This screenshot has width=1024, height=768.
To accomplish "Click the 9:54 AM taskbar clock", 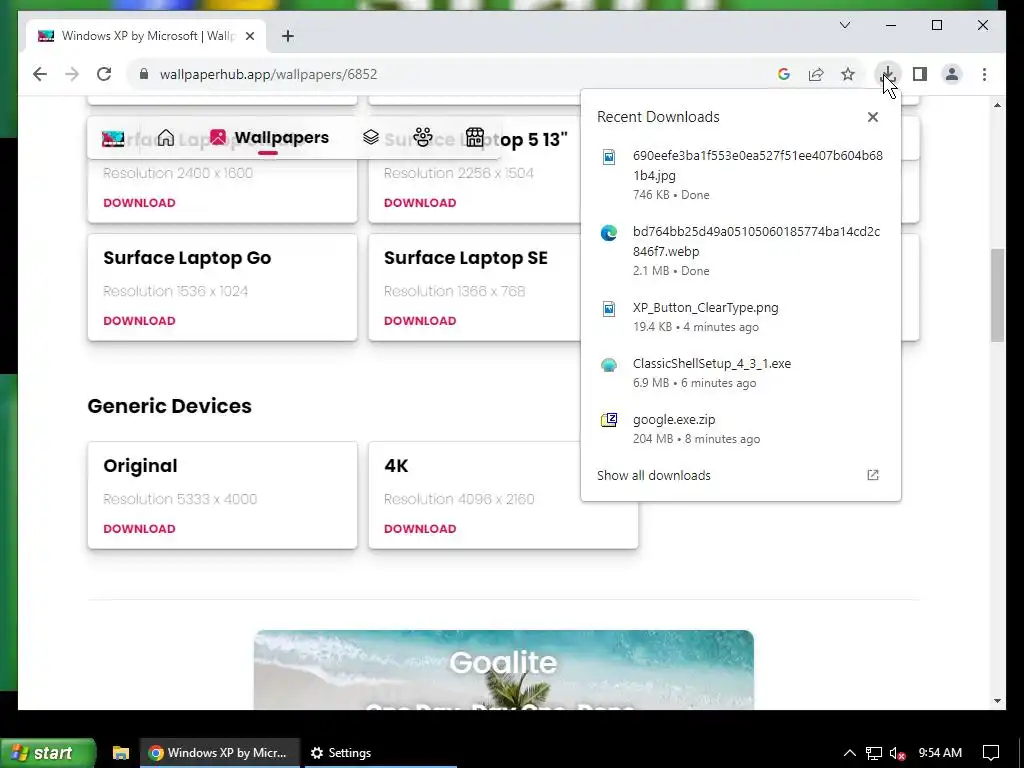I will tap(940, 753).
